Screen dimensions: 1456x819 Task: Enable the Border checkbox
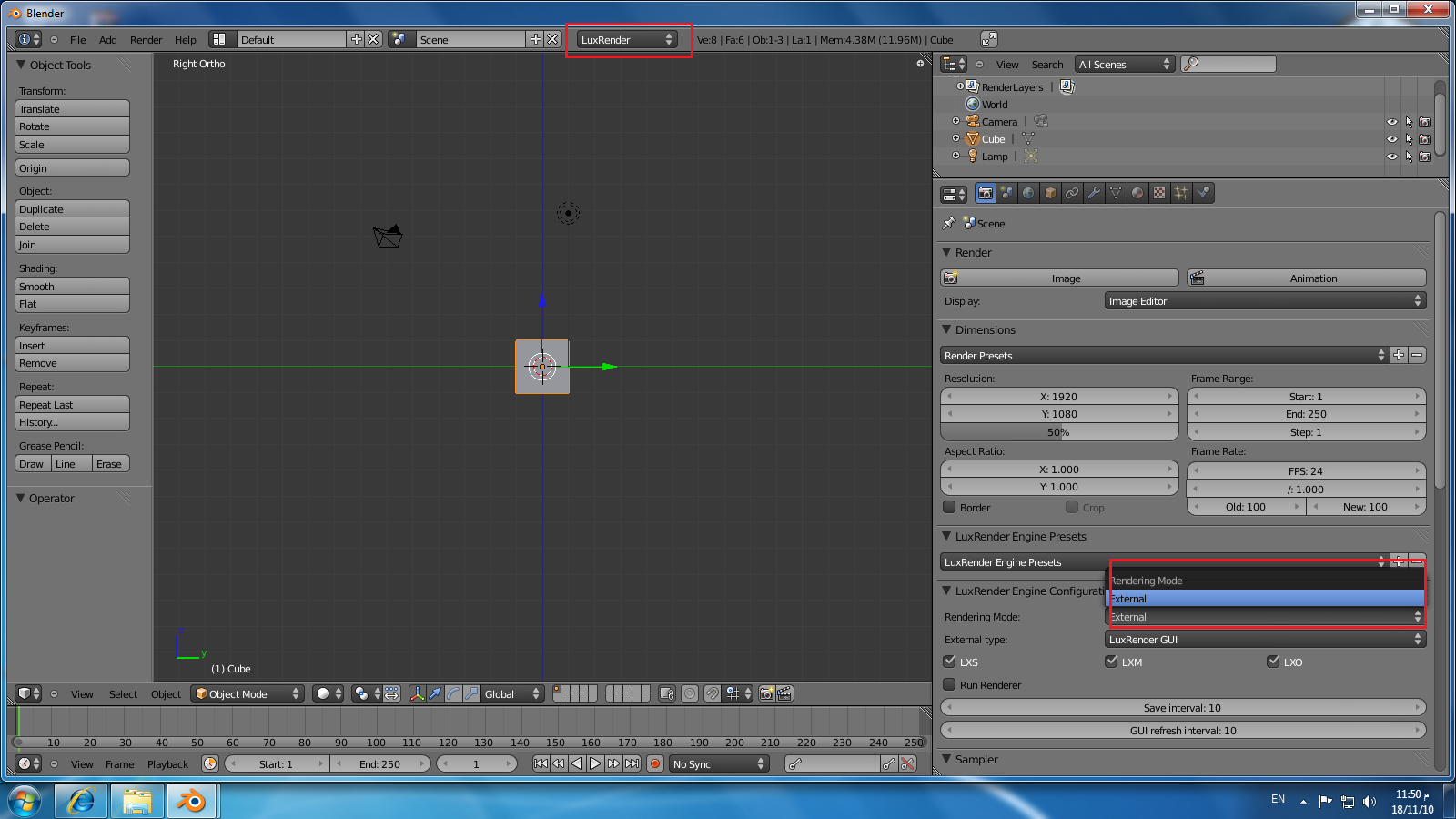(949, 507)
